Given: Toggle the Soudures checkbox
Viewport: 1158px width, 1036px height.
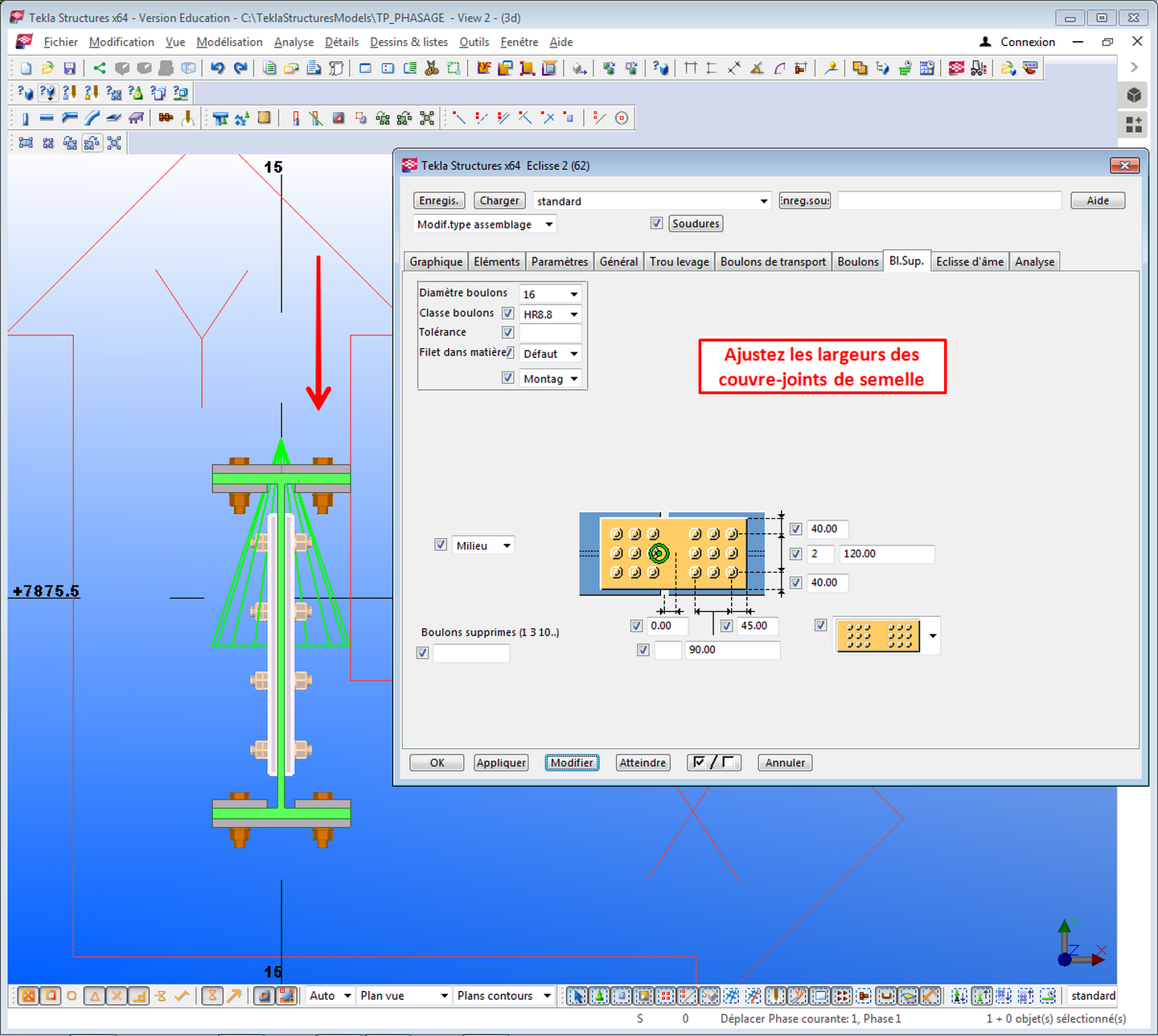Looking at the screenshot, I should (656, 224).
